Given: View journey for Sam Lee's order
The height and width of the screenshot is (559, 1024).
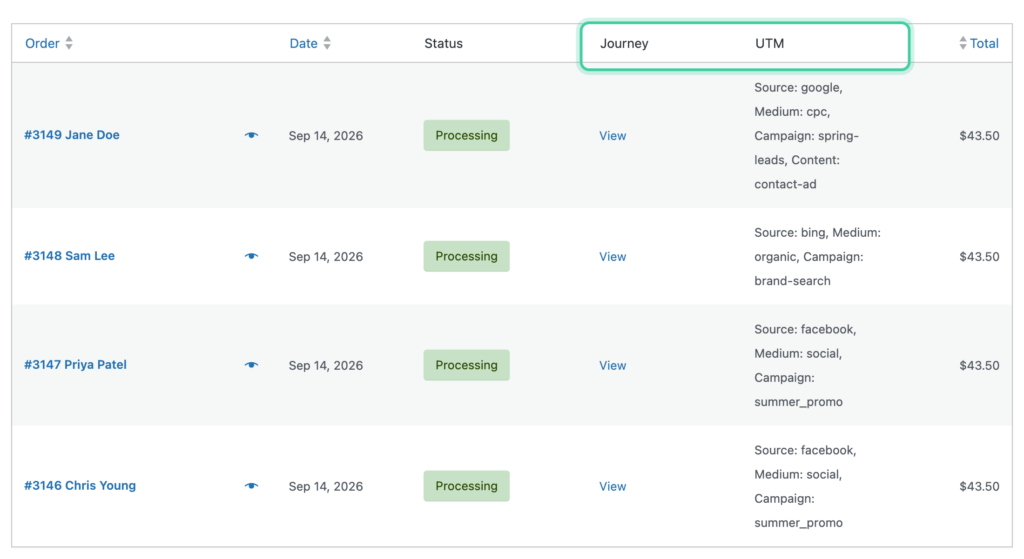Looking at the screenshot, I should point(613,257).
